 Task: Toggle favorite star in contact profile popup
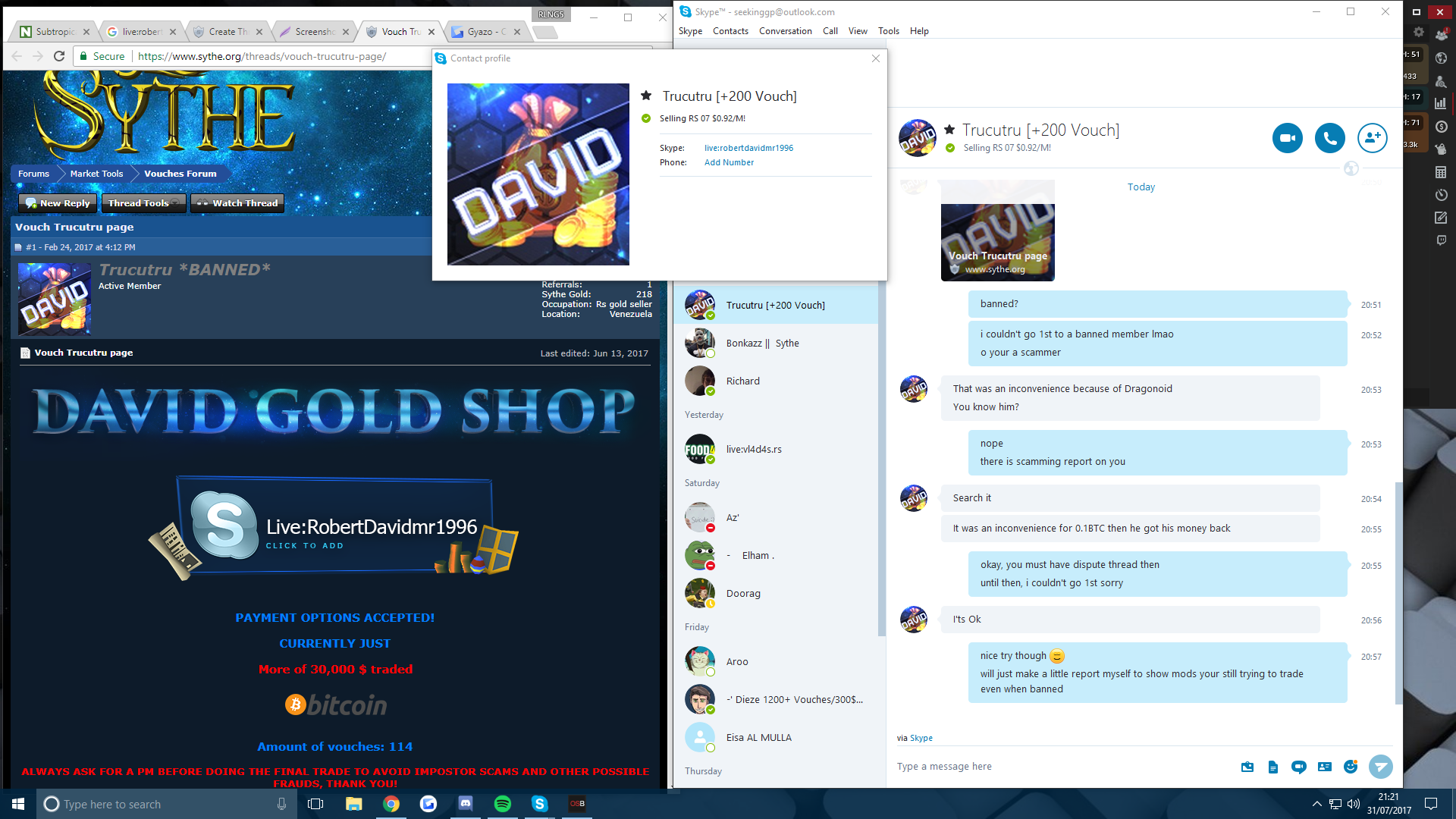click(x=646, y=96)
